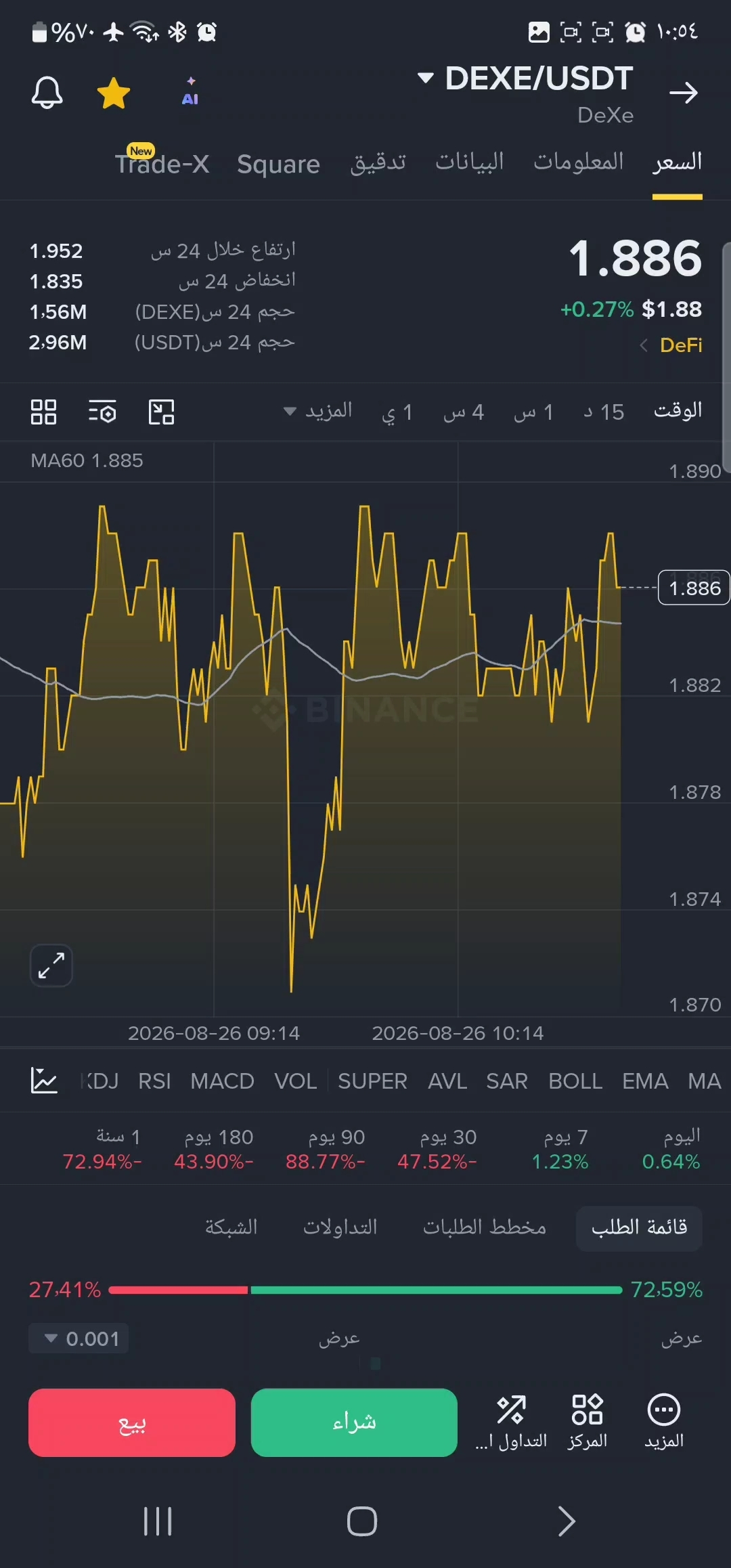Select the 15 د timeframe
Screen dimensions: 731x1568
click(x=604, y=412)
